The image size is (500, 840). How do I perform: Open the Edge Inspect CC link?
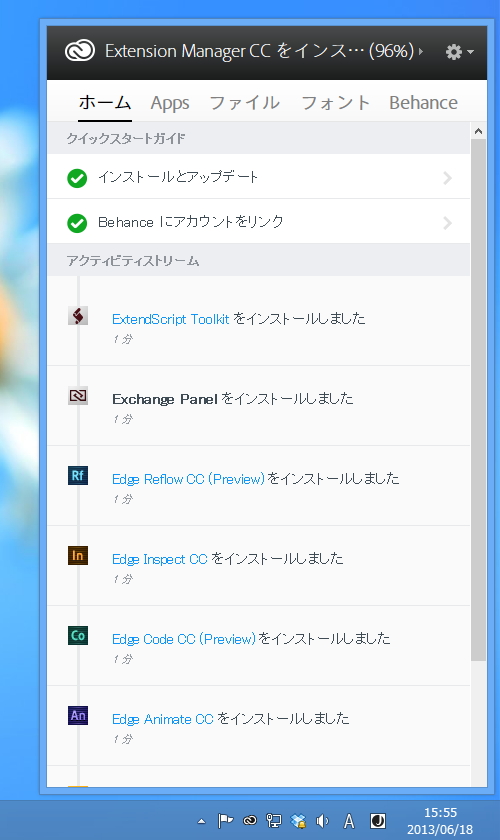160,559
